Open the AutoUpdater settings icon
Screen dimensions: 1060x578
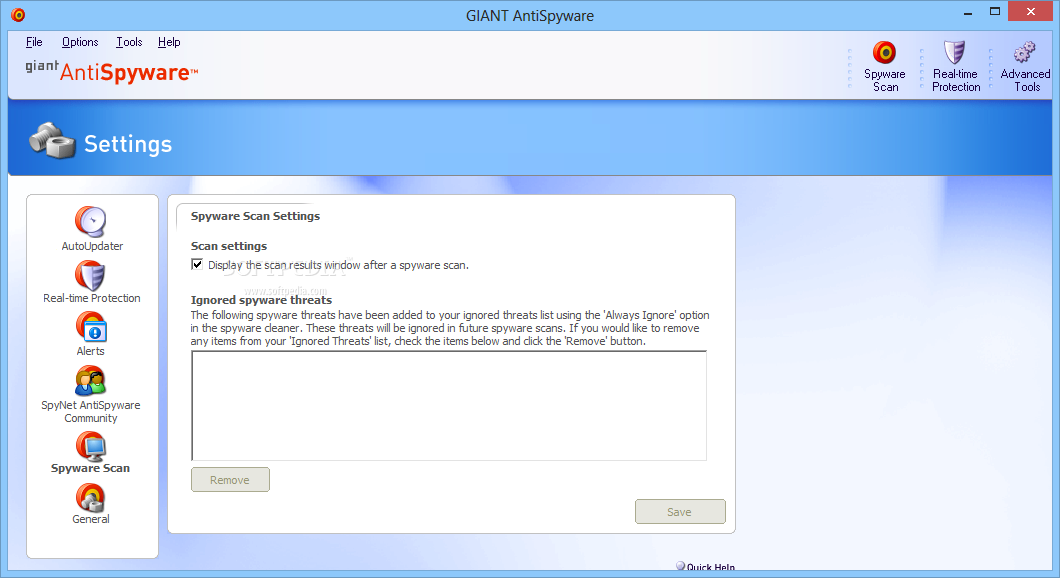pyautogui.click(x=91, y=220)
